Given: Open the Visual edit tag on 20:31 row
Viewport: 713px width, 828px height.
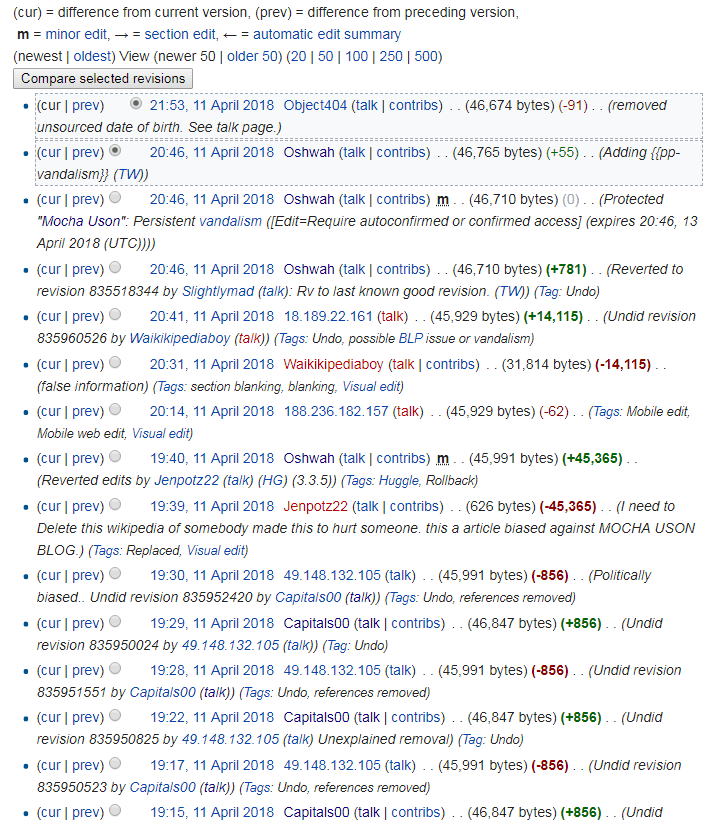Looking at the screenshot, I should point(371,387).
